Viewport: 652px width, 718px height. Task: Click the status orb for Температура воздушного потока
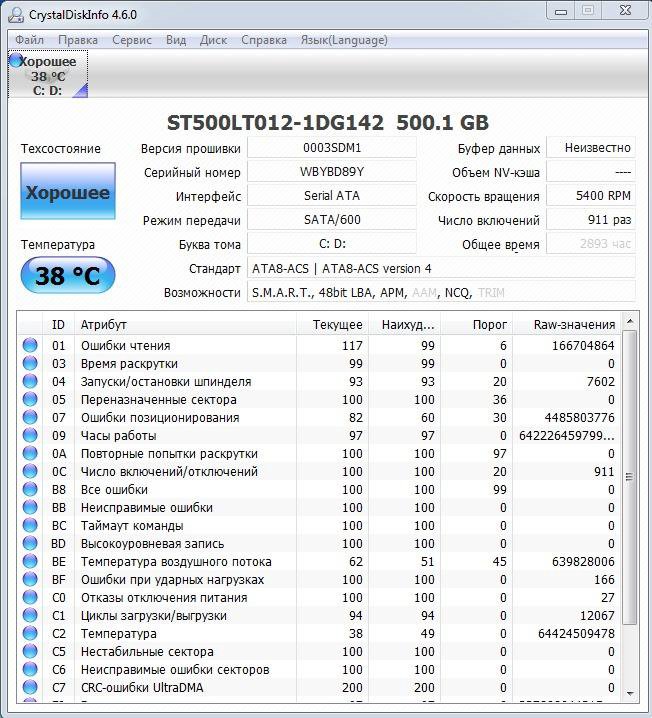pos(30,562)
